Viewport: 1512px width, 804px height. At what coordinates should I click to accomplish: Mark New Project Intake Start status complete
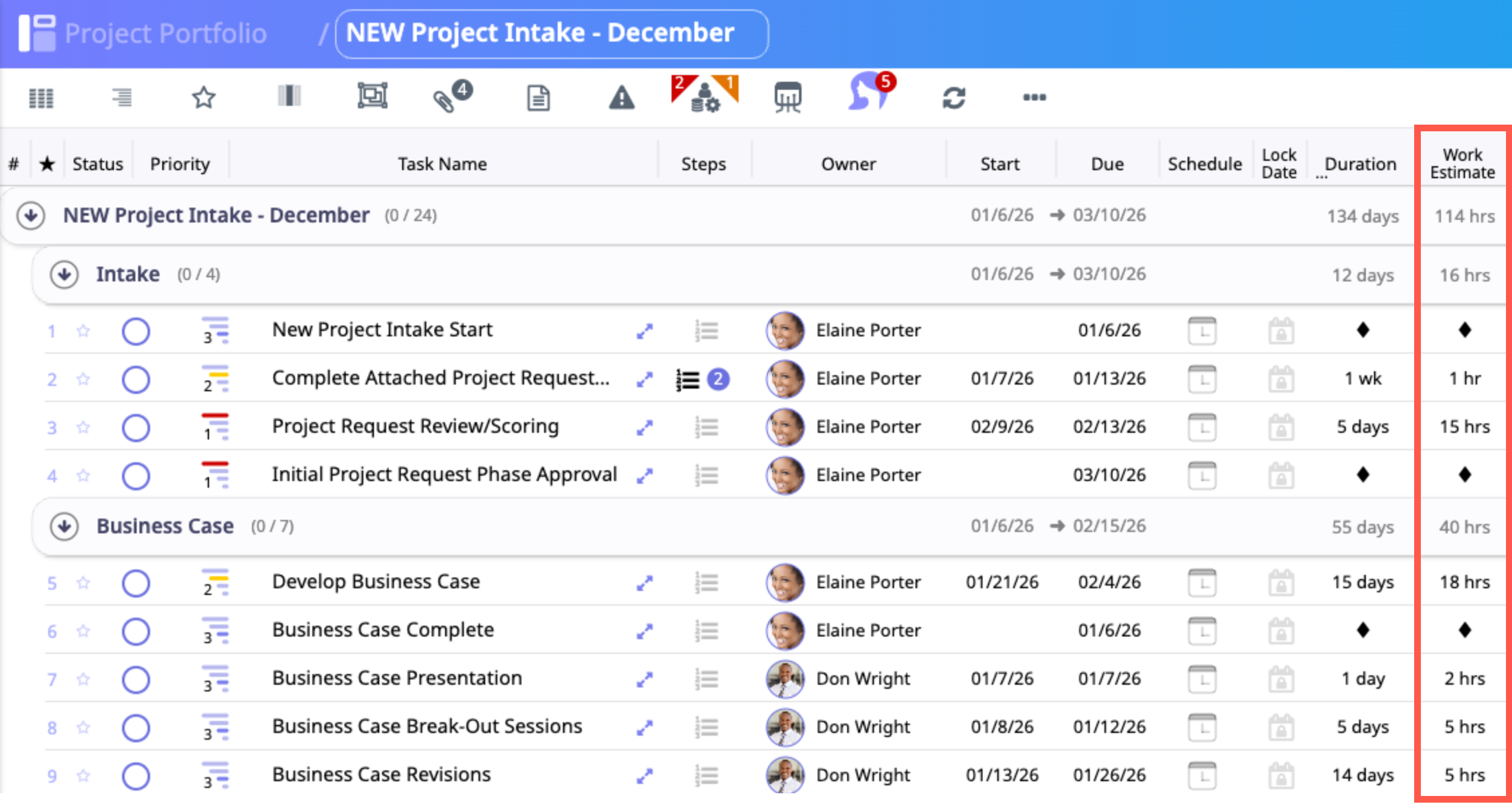point(136,331)
